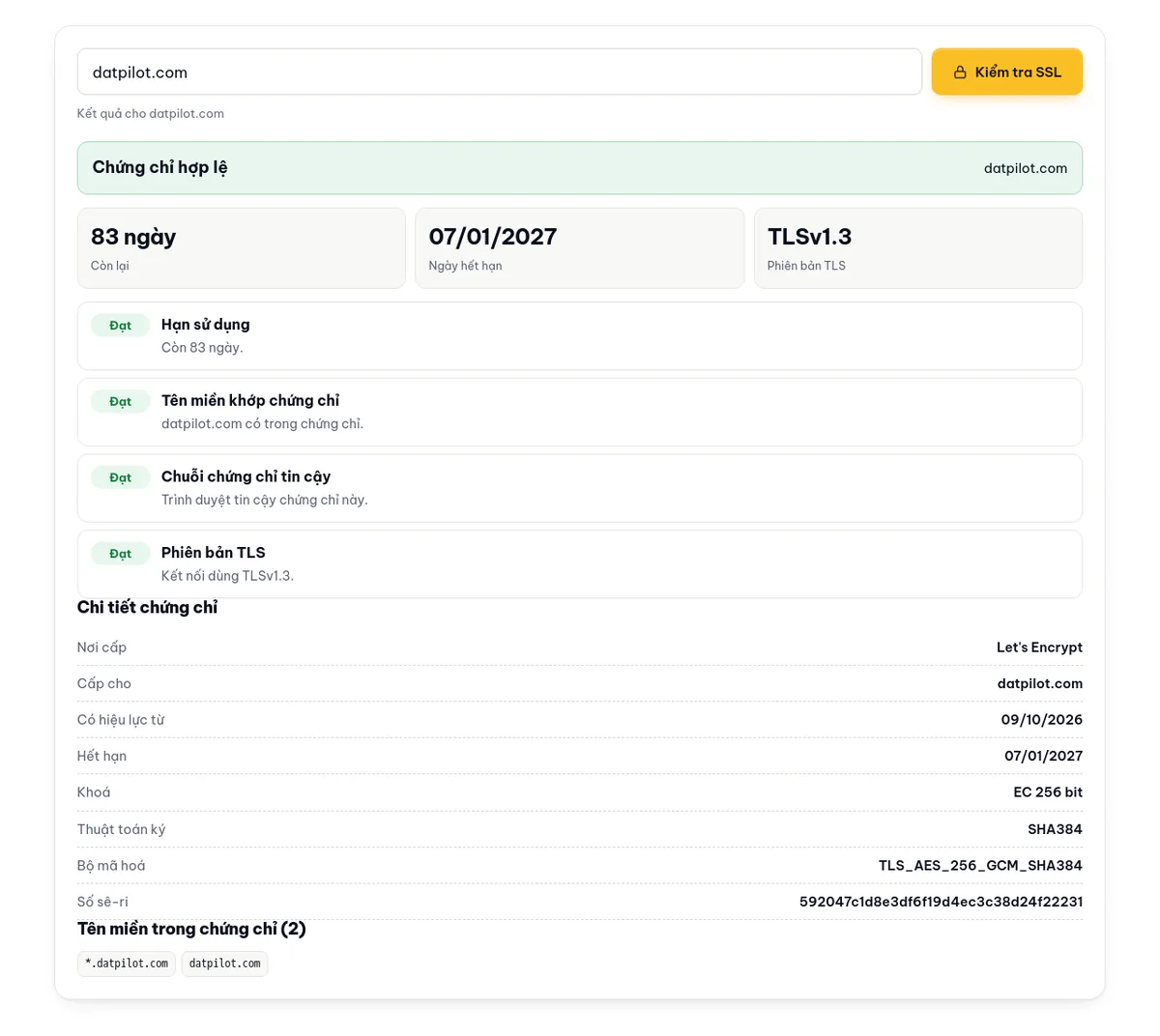Click the "Còn lại" card label
1160x1036 pixels.
pos(110,266)
